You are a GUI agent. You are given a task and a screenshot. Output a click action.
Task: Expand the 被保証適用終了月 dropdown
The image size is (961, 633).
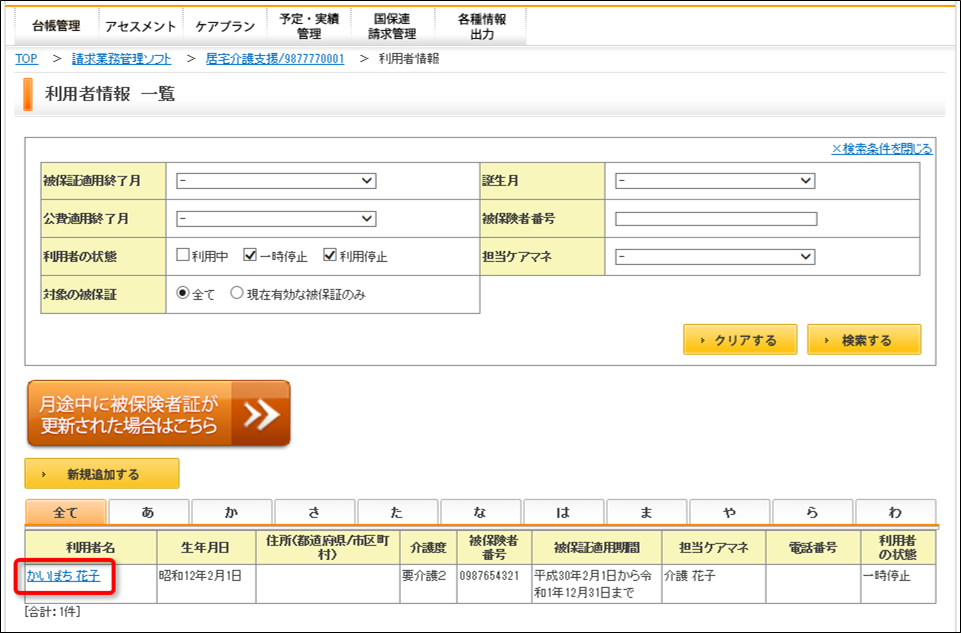tap(276, 181)
